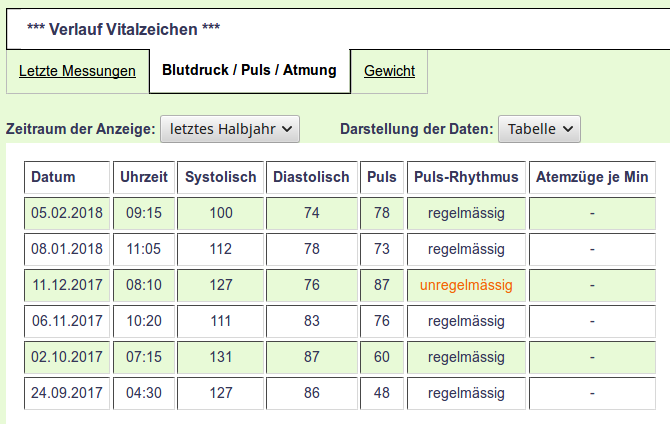Select systolic value 131 cell
The height and width of the screenshot is (424, 670).
tap(220, 357)
